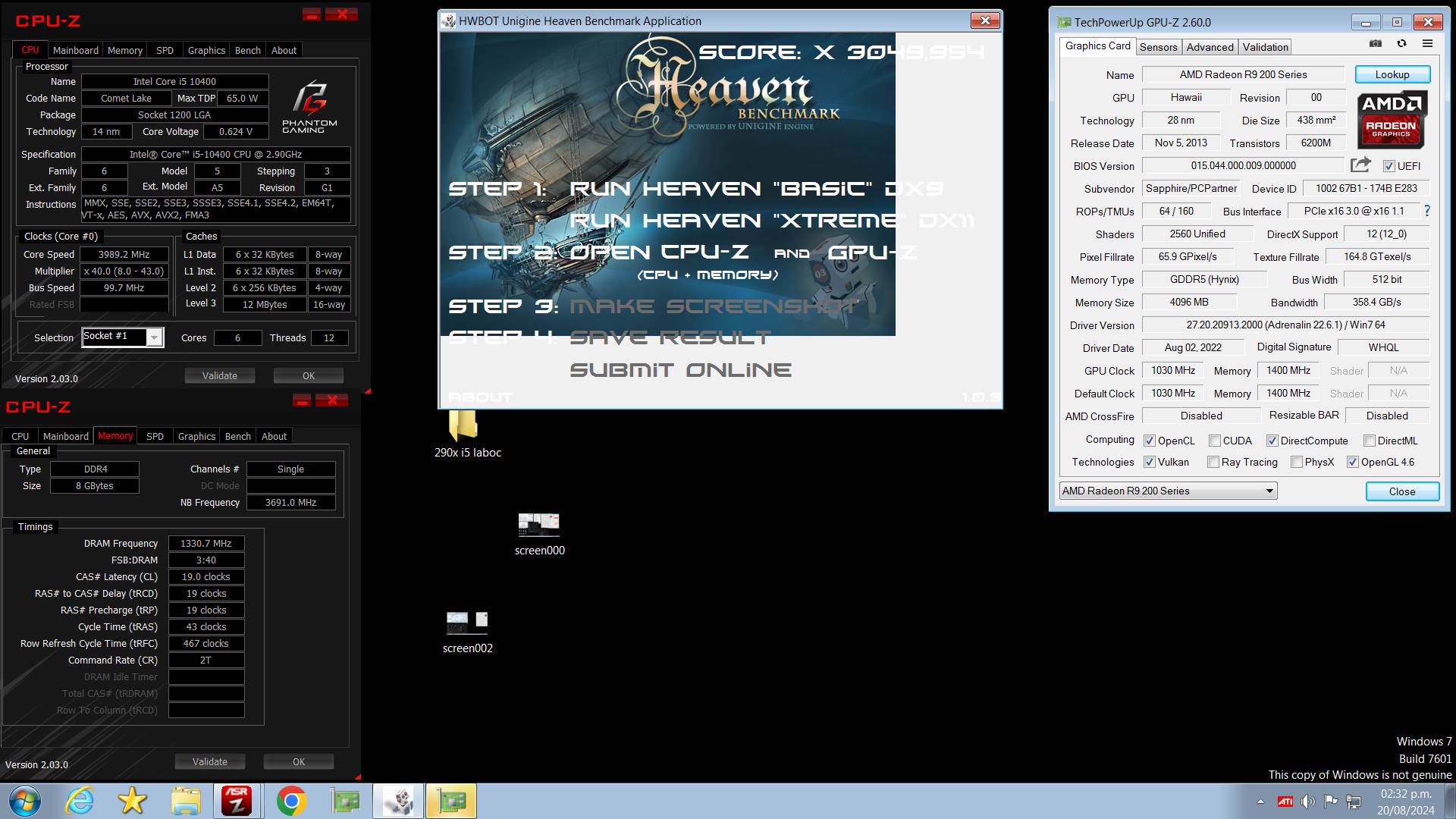Click OK in bottom CPU-Z window
The height and width of the screenshot is (819, 1456).
[299, 761]
